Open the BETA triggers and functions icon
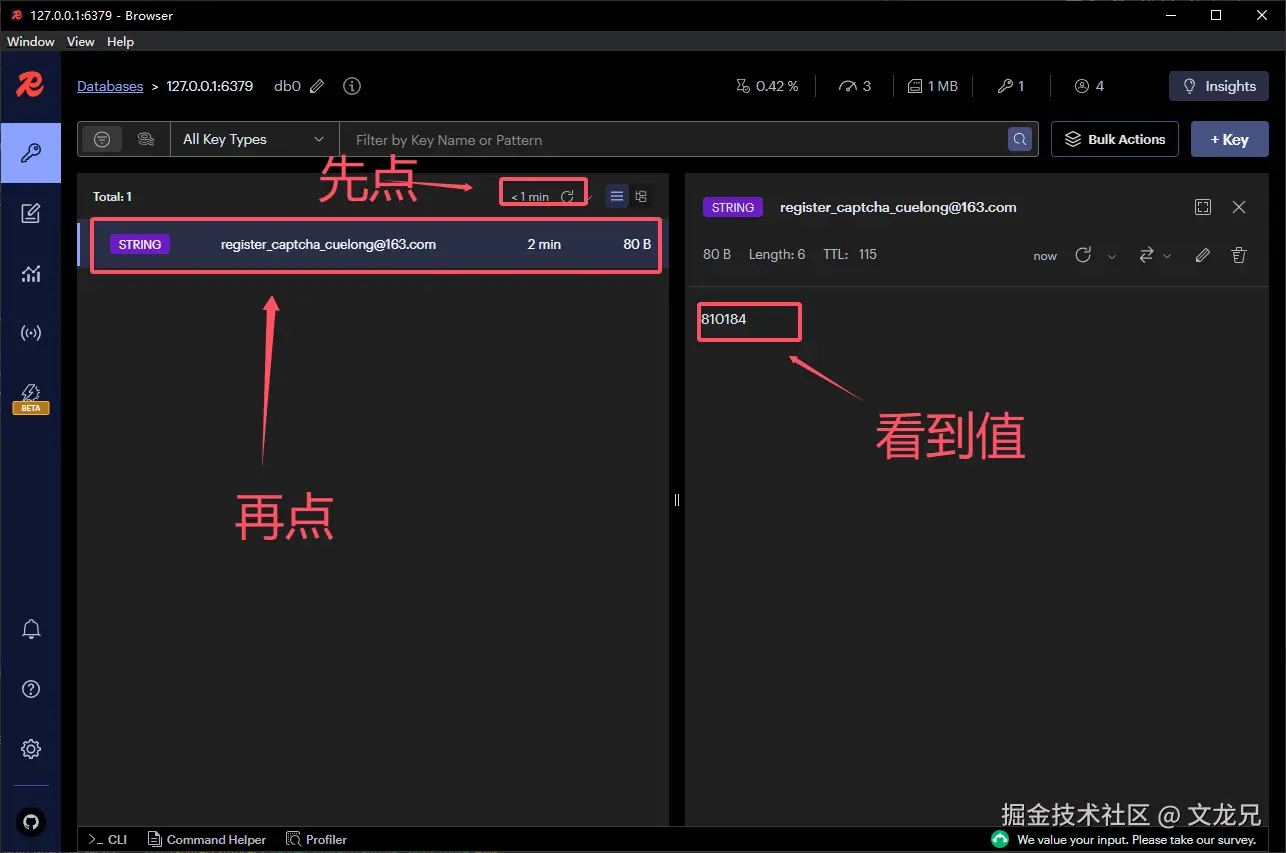1286x853 pixels. 30,397
